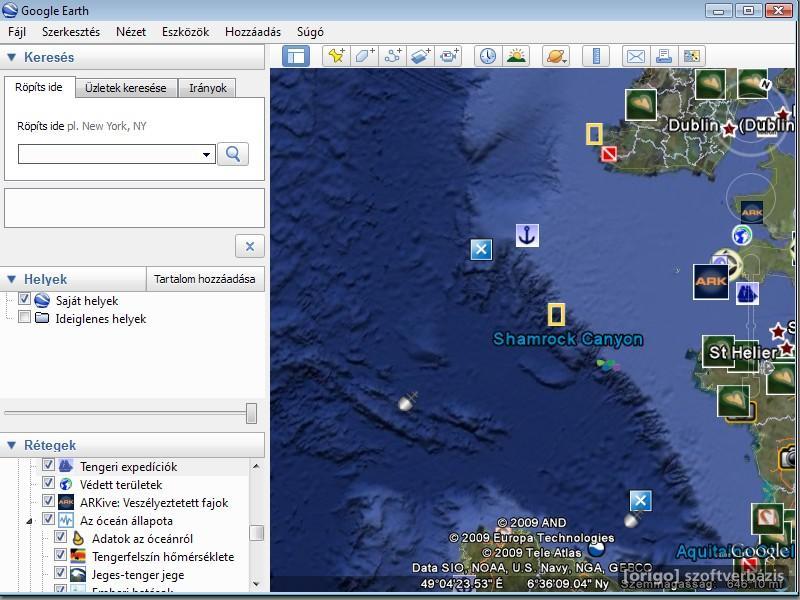Click the anchor marker on the ocean map
Image resolution: width=800 pixels, height=600 pixels.
[527, 236]
